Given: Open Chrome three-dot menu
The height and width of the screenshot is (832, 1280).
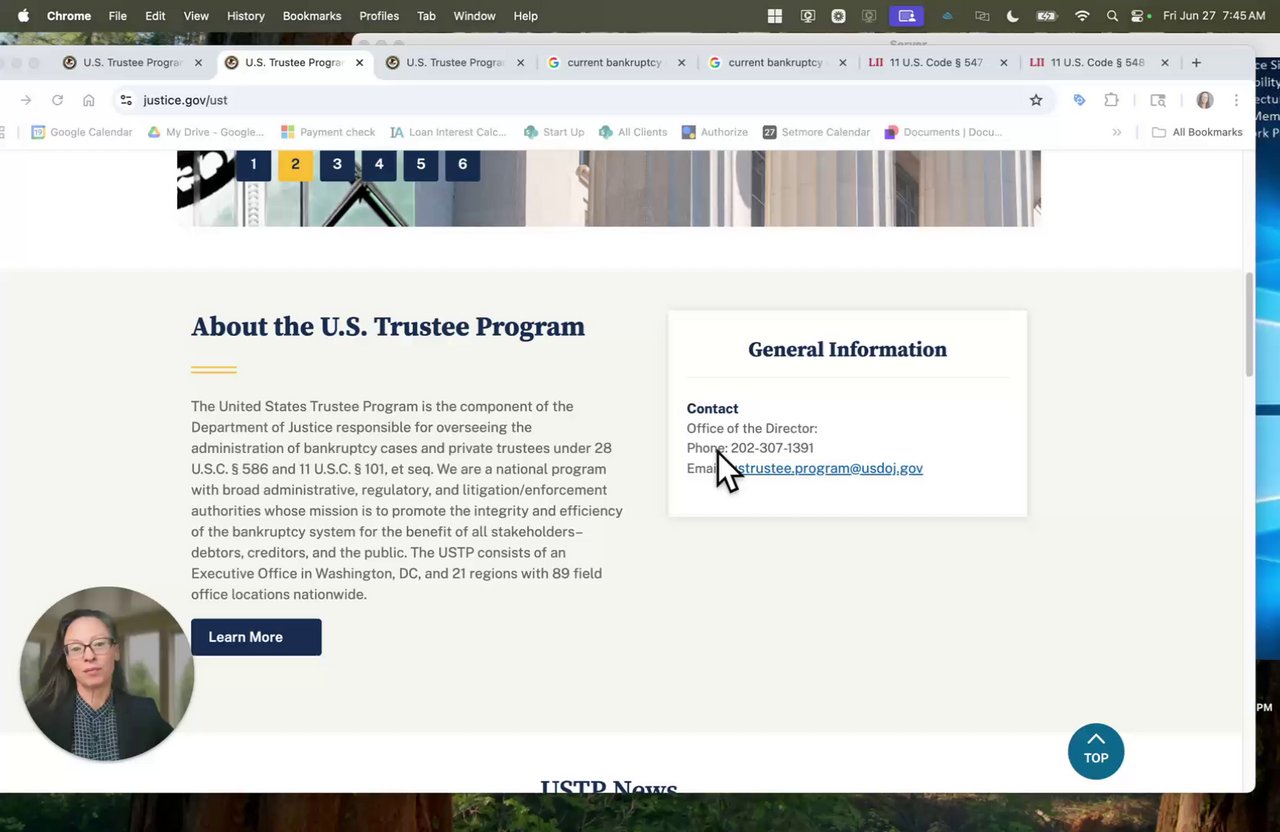Looking at the screenshot, I should [x=1236, y=100].
